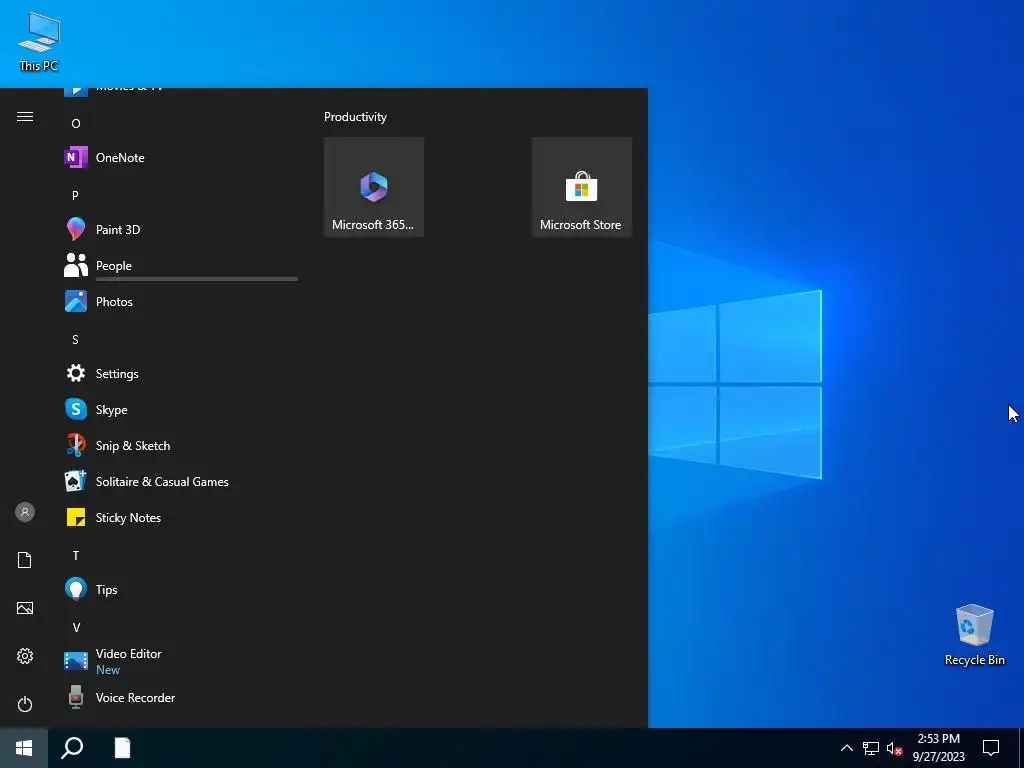
Task: Click the letter P group header
Action: (76, 195)
